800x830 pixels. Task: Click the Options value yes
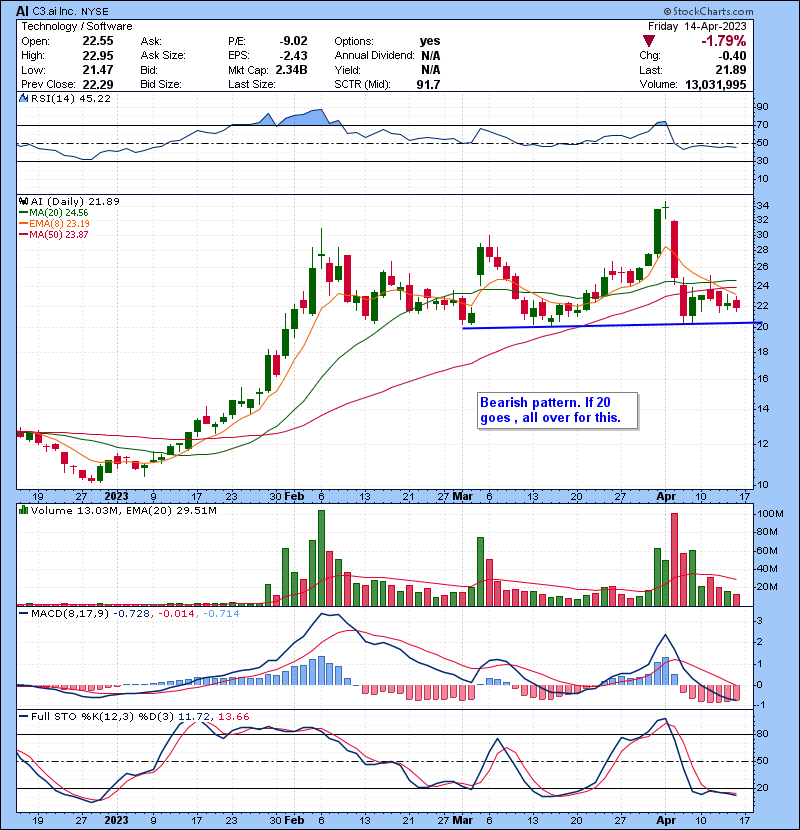[429, 41]
